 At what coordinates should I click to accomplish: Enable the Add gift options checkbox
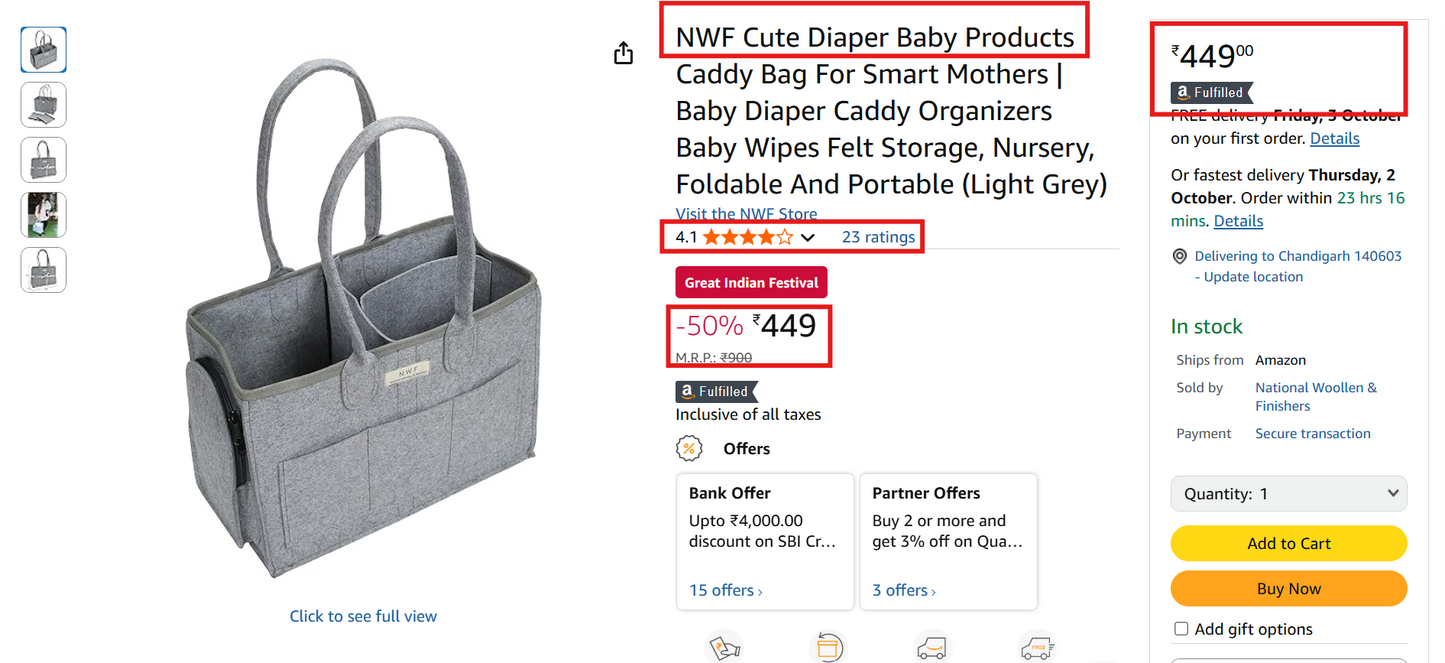[1181, 628]
